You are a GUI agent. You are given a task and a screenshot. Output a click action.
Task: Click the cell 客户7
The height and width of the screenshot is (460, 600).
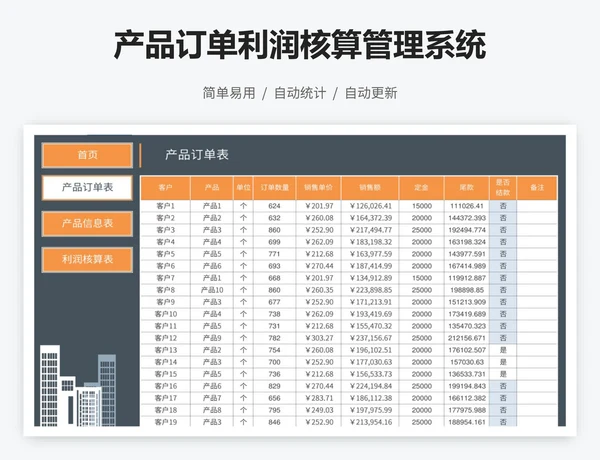click(x=165, y=278)
